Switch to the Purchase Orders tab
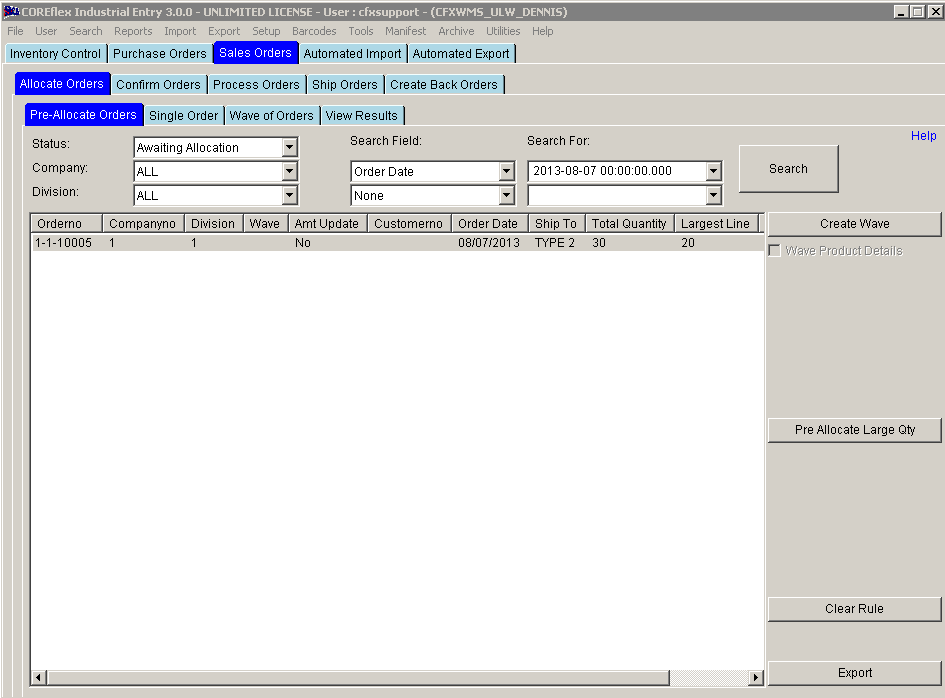Viewport: 945px width, 698px height. pyautogui.click(x=160, y=54)
